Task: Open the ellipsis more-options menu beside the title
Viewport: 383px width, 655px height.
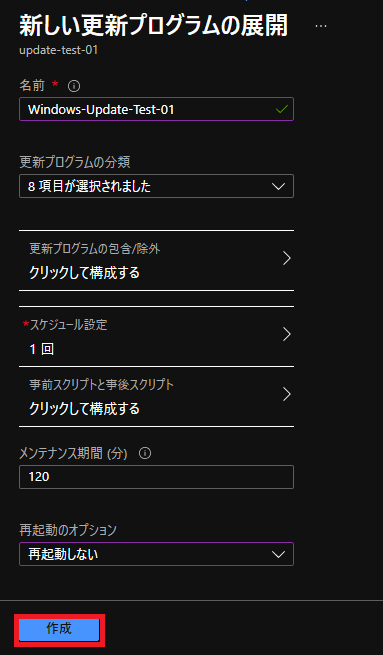Action: [x=321, y=26]
